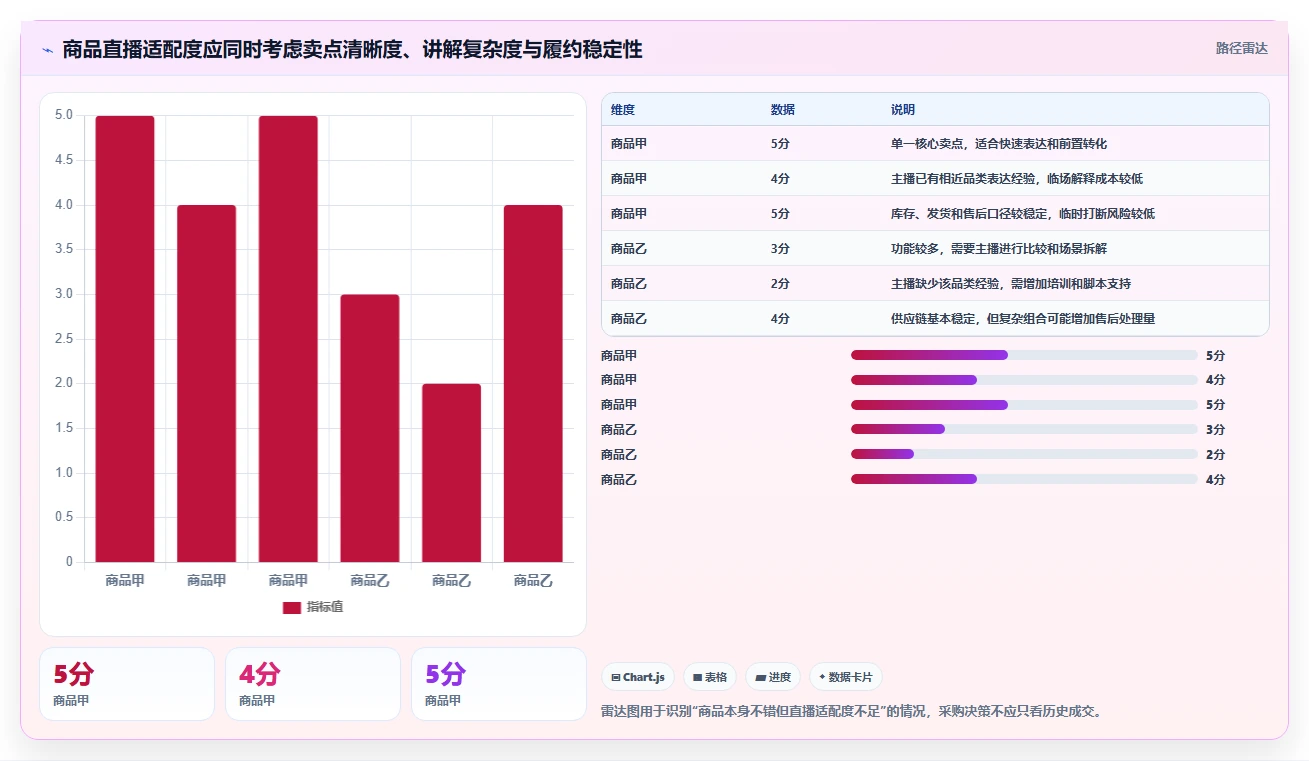Viewport: 1309px width, 761px height.
Task: Toggle the 指标值 legend color swatch
Action: (292, 607)
